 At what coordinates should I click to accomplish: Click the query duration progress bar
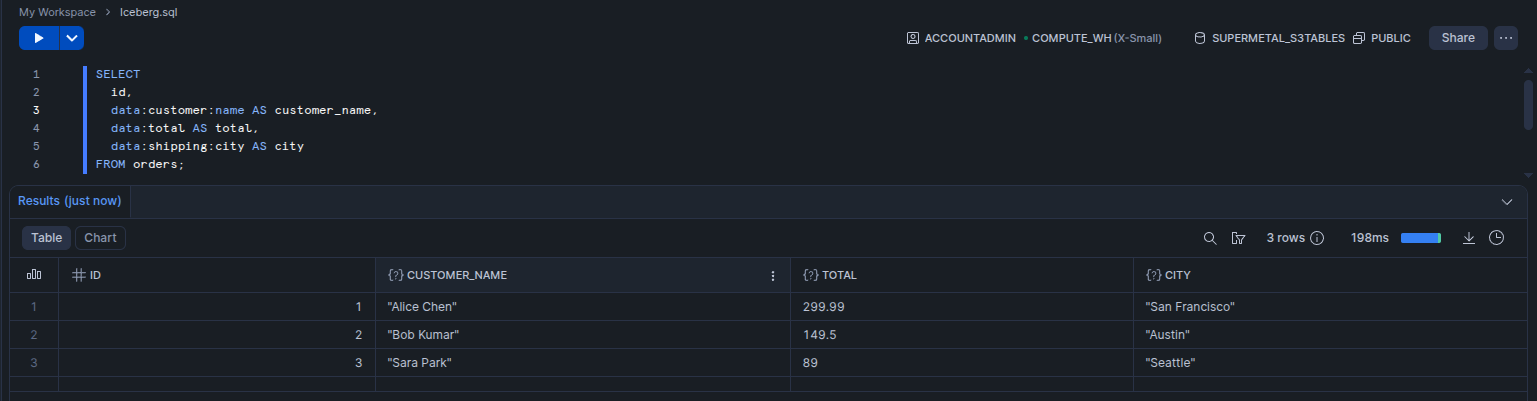click(x=1421, y=238)
